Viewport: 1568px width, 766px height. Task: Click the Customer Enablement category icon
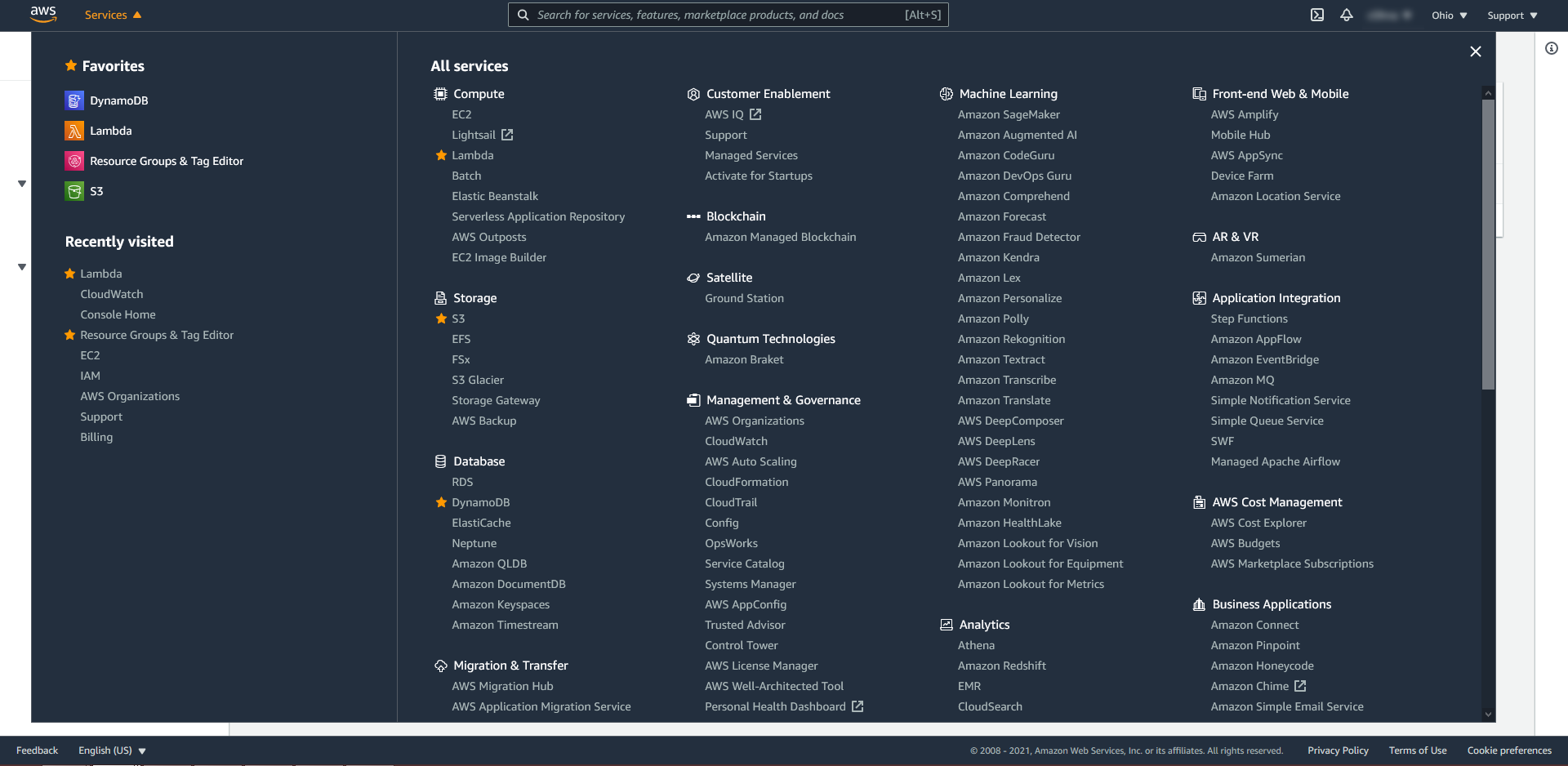pyautogui.click(x=693, y=94)
